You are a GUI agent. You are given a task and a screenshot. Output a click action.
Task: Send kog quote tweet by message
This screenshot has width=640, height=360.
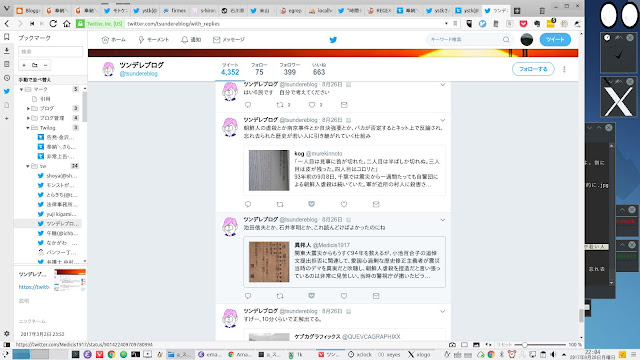pos(376,204)
